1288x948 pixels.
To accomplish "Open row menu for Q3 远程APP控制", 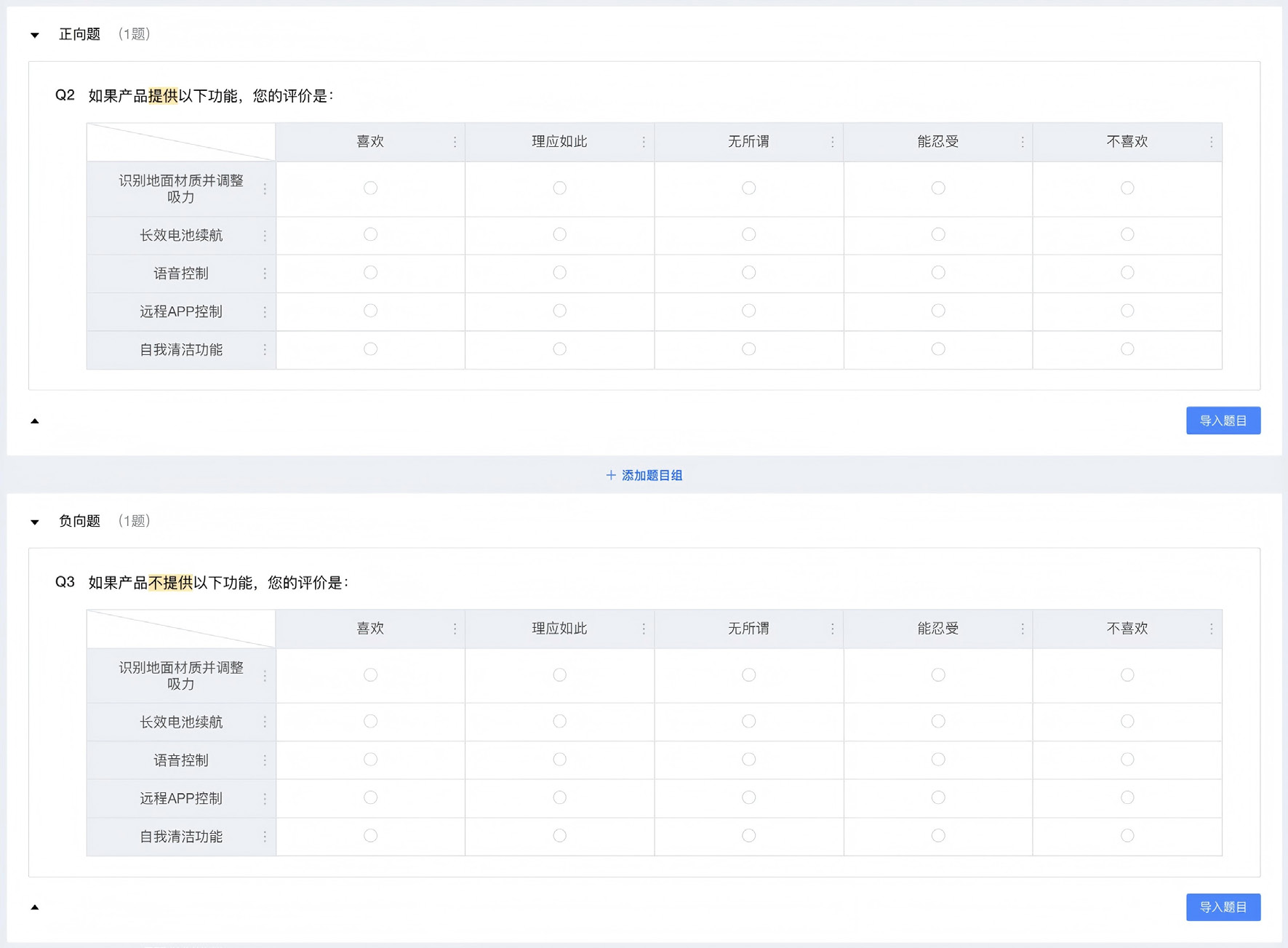I will click(x=265, y=799).
